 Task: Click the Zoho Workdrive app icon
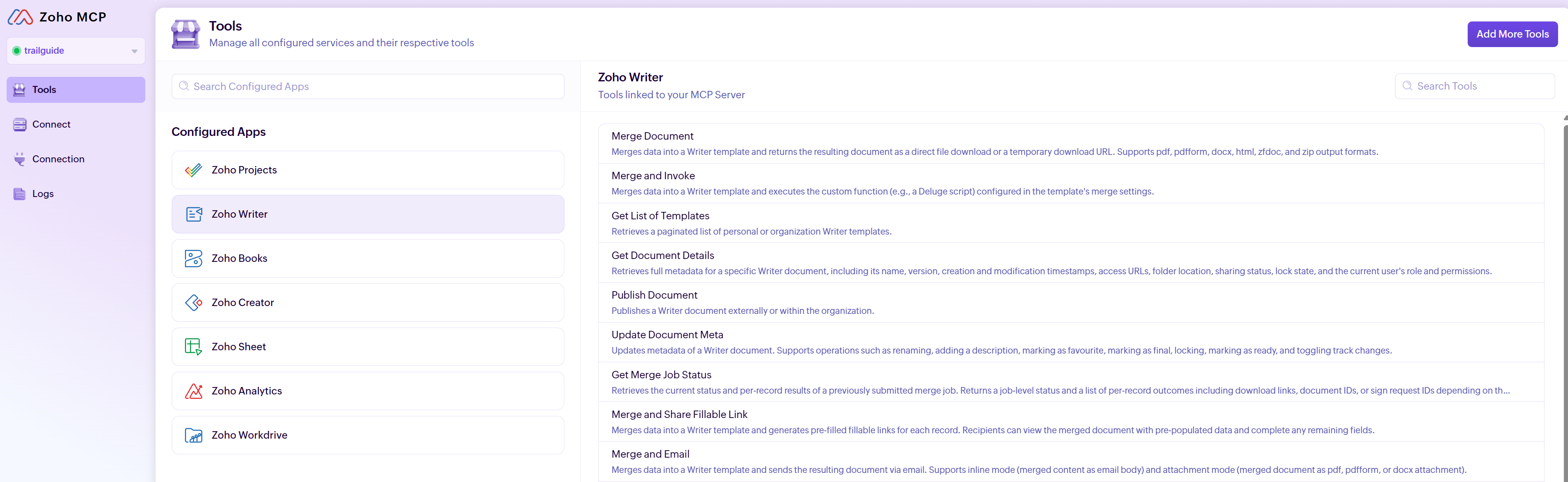pos(194,435)
